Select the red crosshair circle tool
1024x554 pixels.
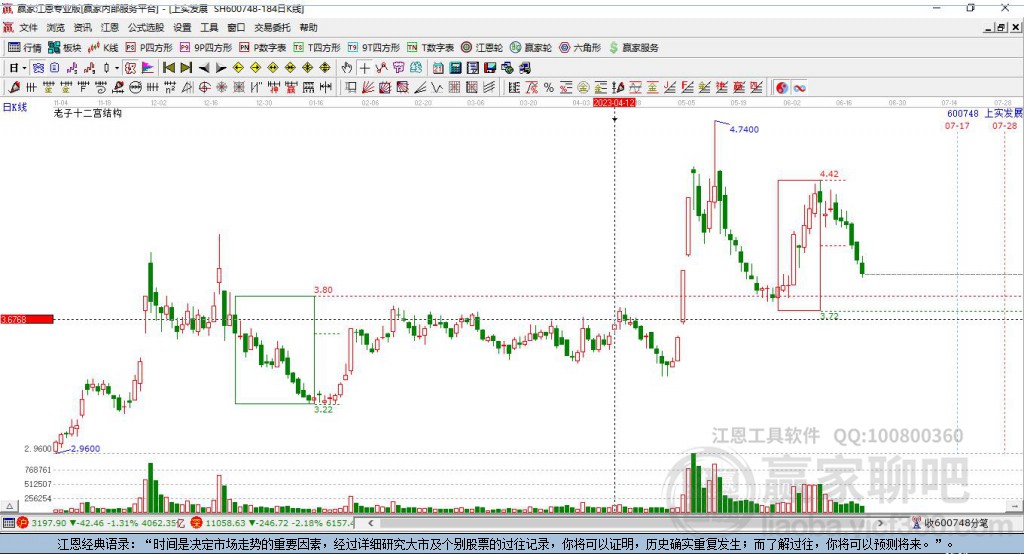pyautogui.click(x=204, y=87)
